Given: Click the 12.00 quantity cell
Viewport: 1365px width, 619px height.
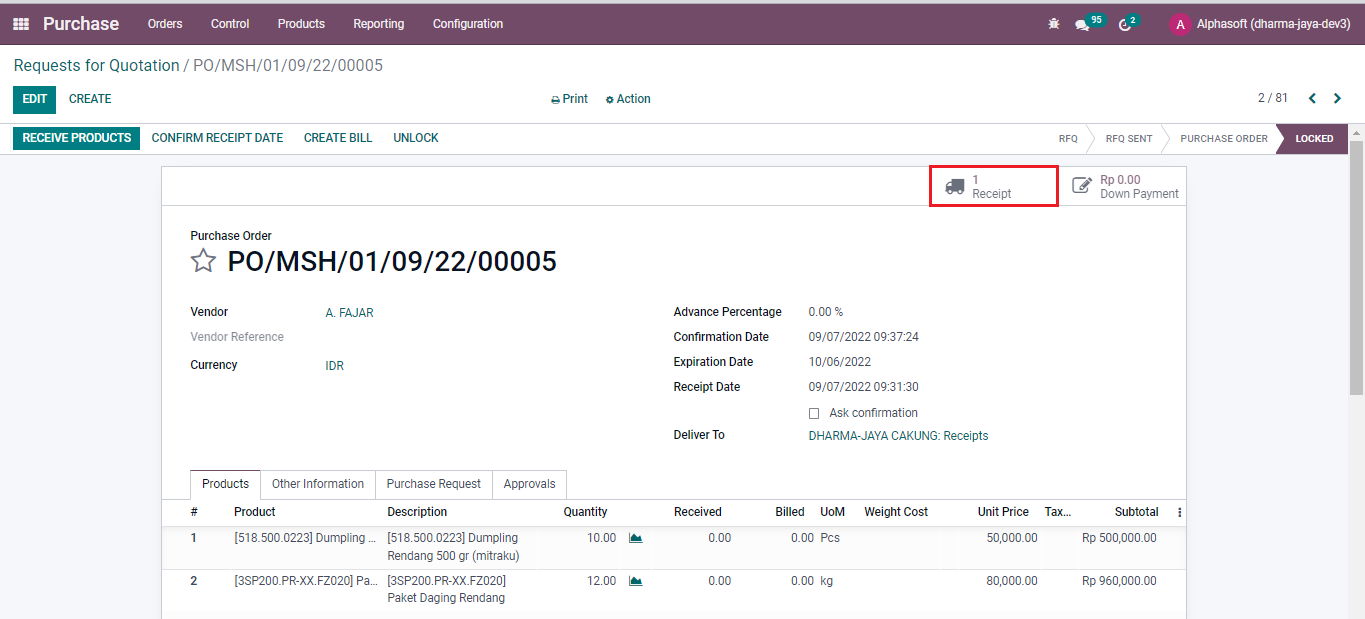Looking at the screenshot, I should (x=601, y=580).
